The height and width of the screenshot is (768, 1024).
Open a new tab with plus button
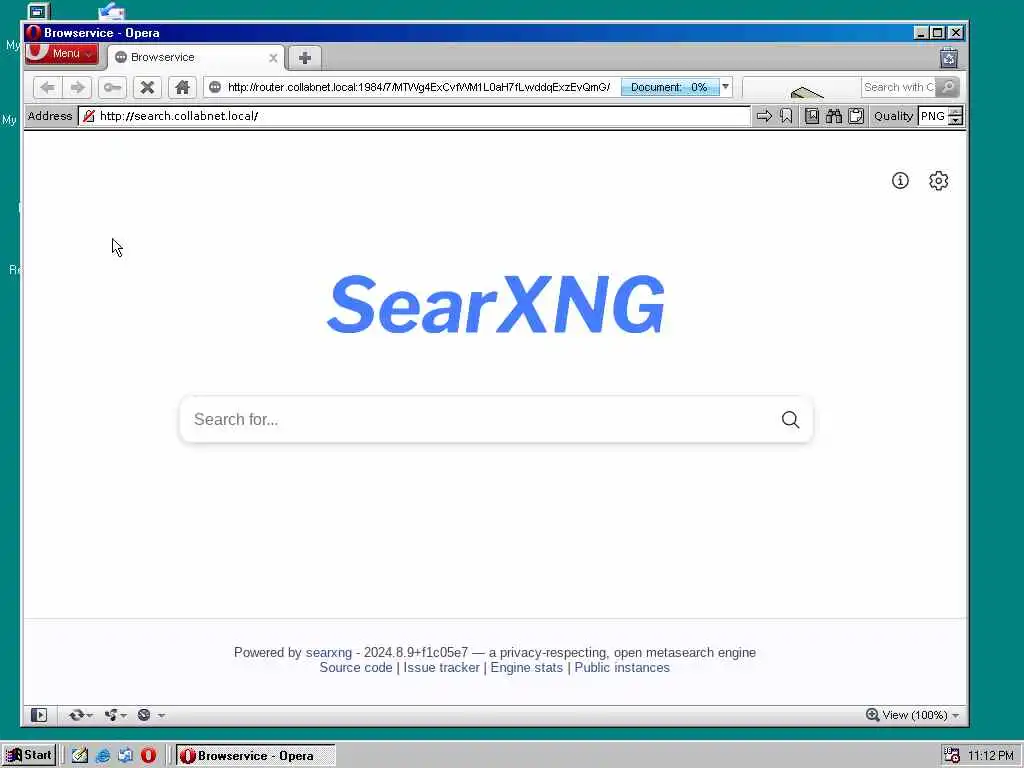(304, 58)
